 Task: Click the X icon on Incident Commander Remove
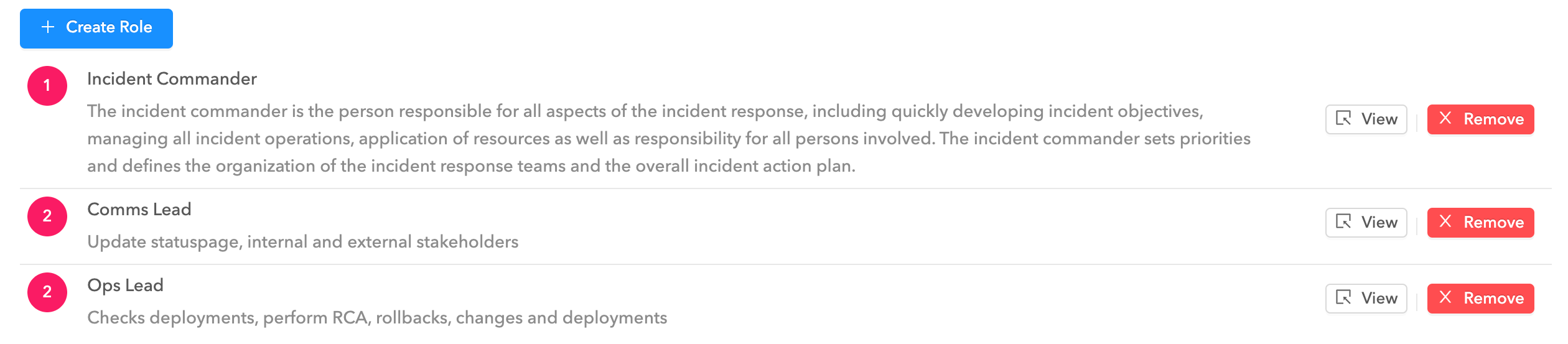(x=1445, y=118)
